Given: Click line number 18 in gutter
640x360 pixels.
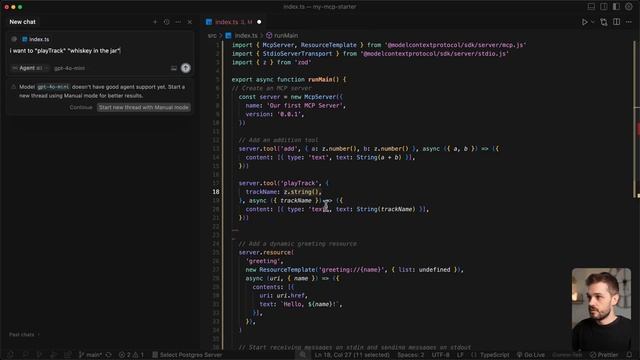Looking at the screenshot, I should pyautogui.click(x=216, y=192).
